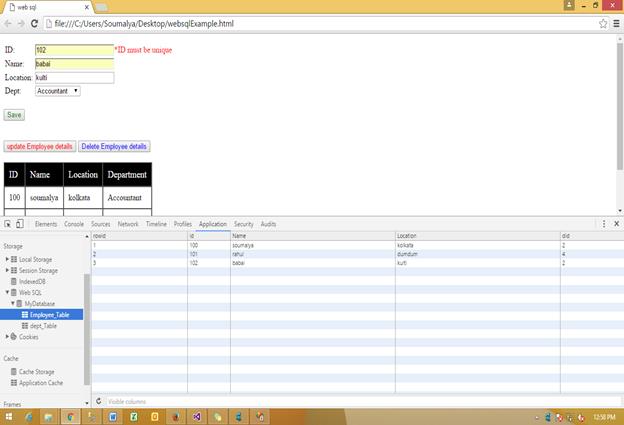Collapse the Web SQL tree arrow
624x425 pixels.
pos(7,292)
